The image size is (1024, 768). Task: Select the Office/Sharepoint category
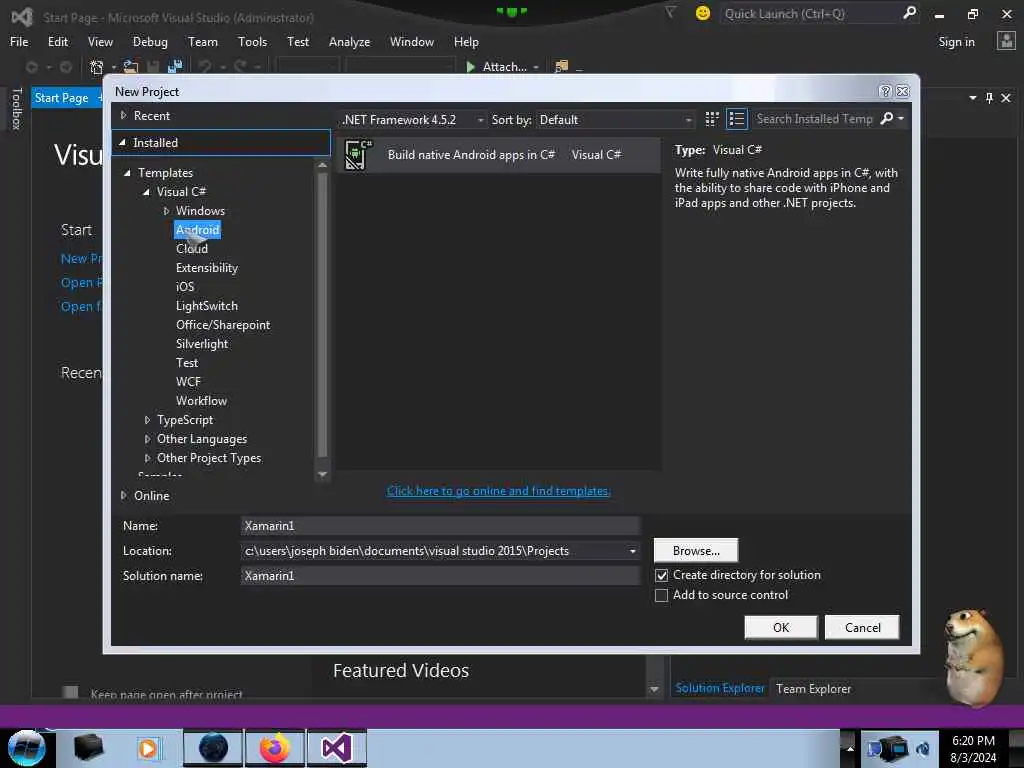[223, 325]
